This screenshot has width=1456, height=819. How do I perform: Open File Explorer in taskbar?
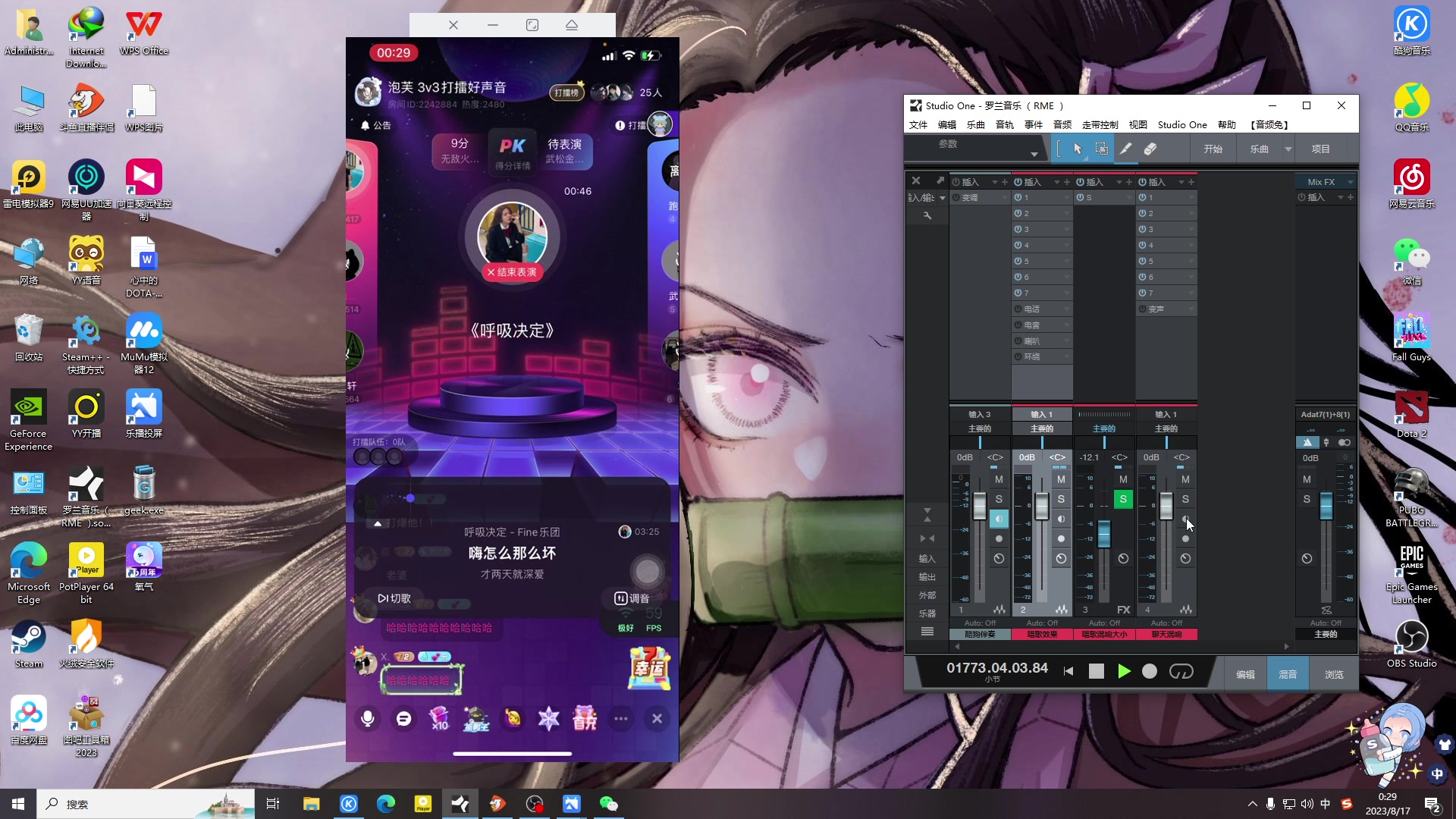tap(312, 804)
